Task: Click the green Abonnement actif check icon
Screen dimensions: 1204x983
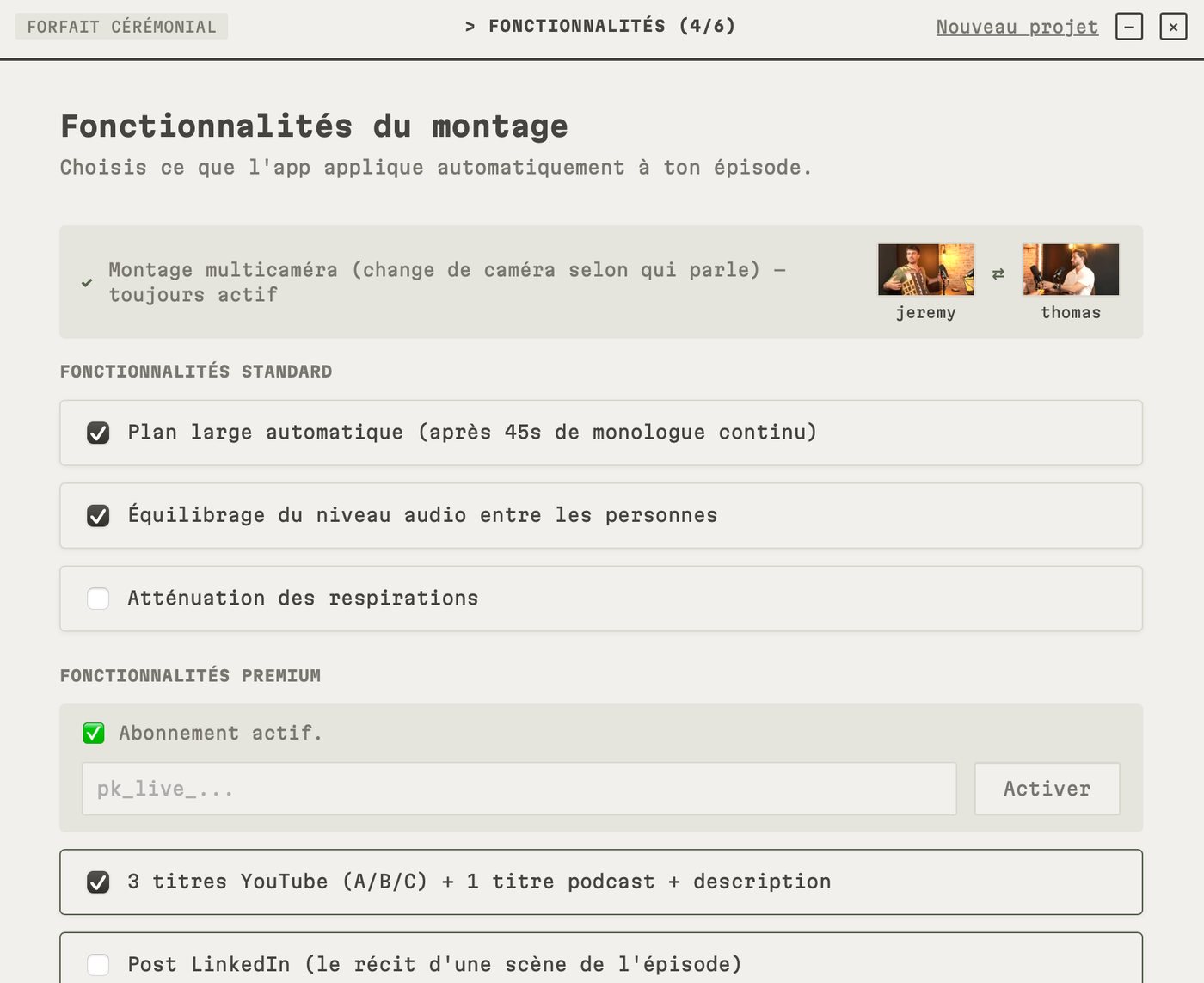Action: coord(94,734)
